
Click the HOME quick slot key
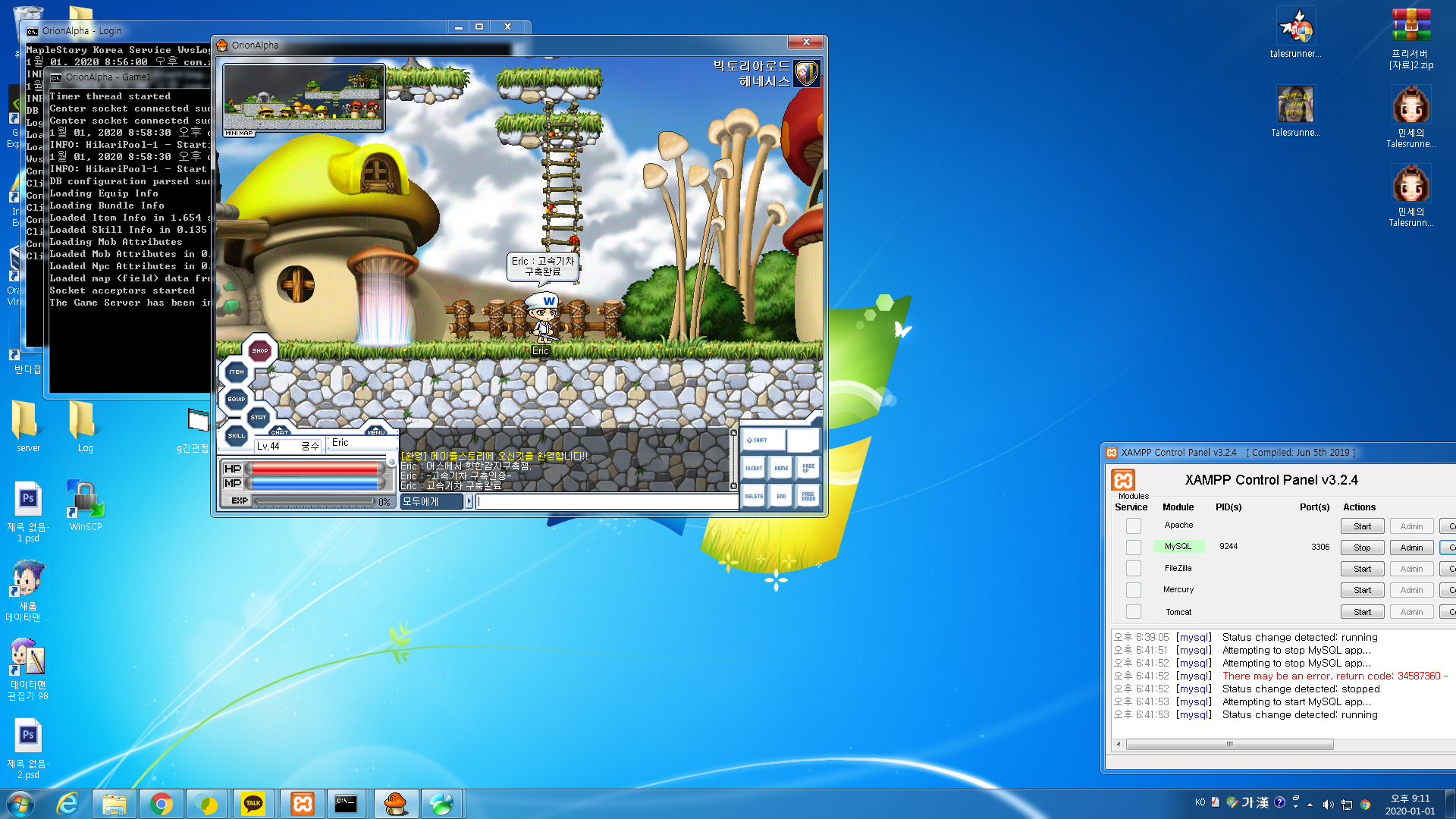pyautogui.click(x=781, y=468)
